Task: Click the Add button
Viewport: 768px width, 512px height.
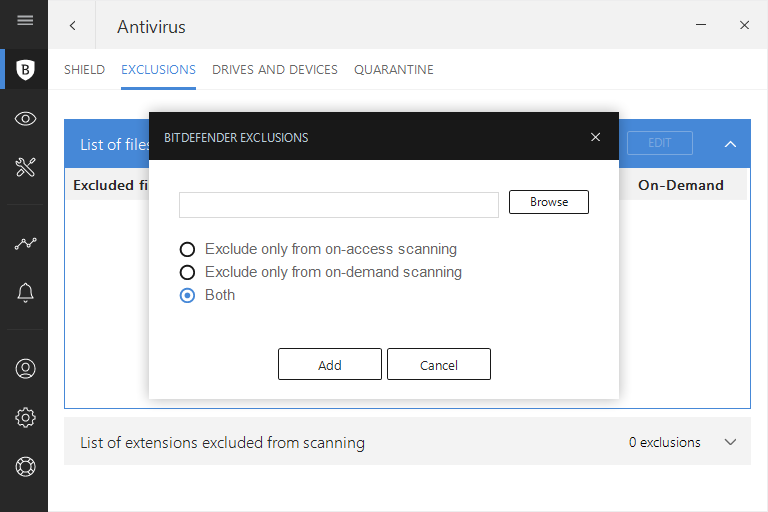Action: [330, 364]
